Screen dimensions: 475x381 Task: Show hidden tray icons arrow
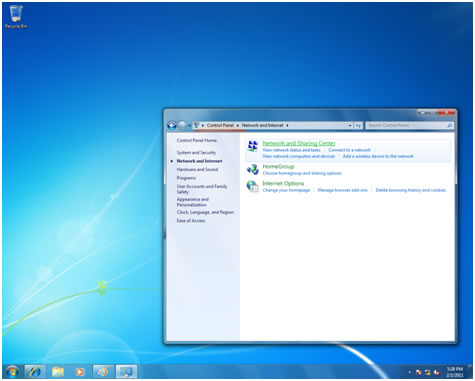click(410, 372)
